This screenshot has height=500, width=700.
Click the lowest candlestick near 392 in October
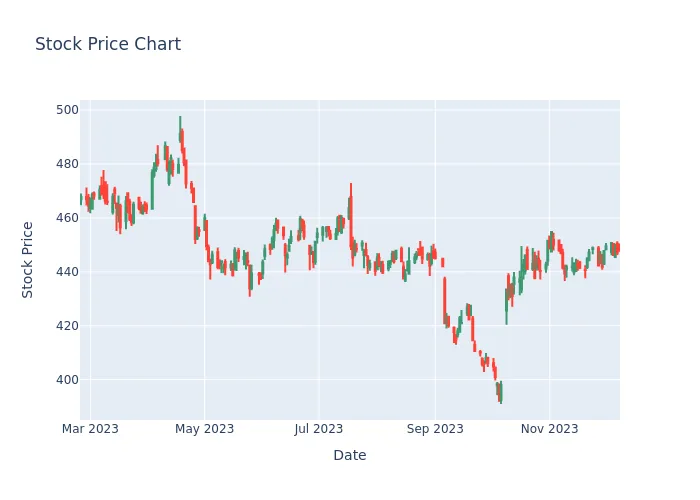(x=501, y=393)
